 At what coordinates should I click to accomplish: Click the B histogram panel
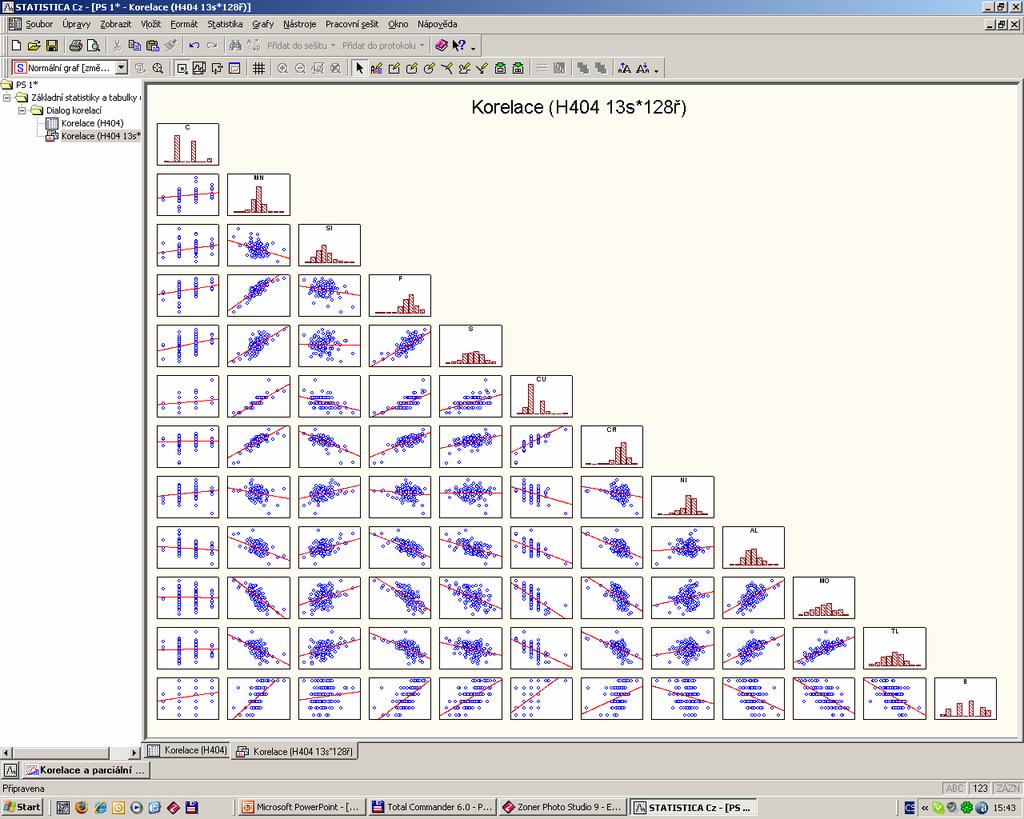point(965,699)
